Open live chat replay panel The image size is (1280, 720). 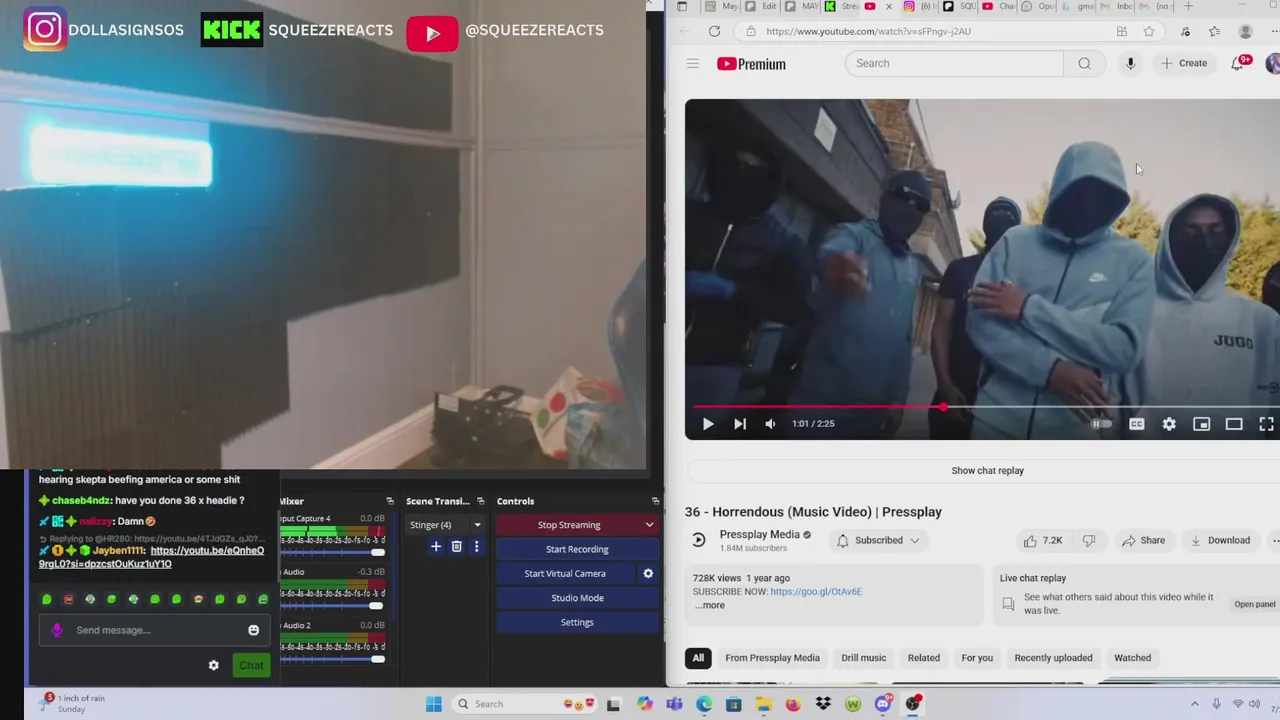pos(1254,604)
